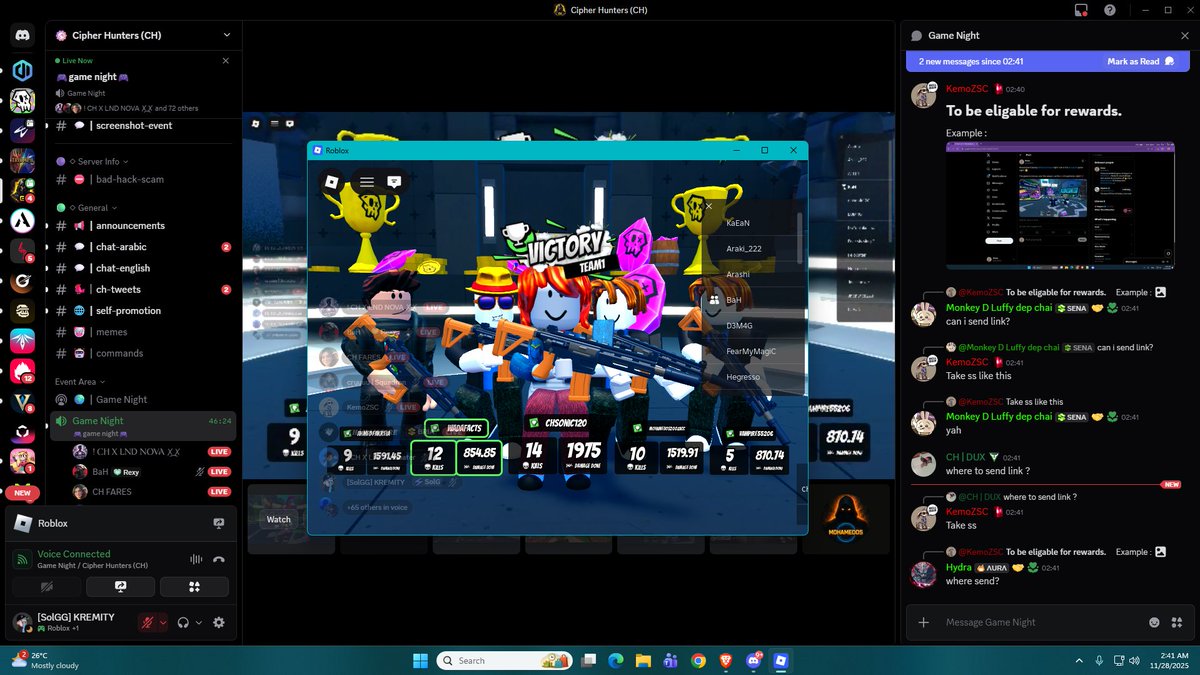This screenshot has height=675, width=1200.
Task: Click the plus attach icon in message box
Action: (x=924, y=622)
